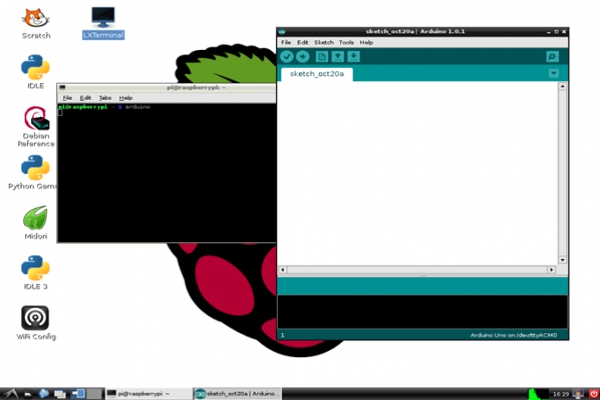Click the Verify checkmark button in Arduino
600x400 pixels.
point(287,57)
